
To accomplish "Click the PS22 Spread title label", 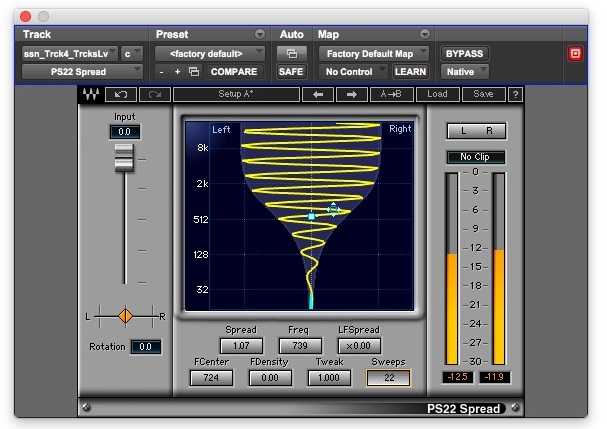I will pyautogui.click(x=463, y=408).
